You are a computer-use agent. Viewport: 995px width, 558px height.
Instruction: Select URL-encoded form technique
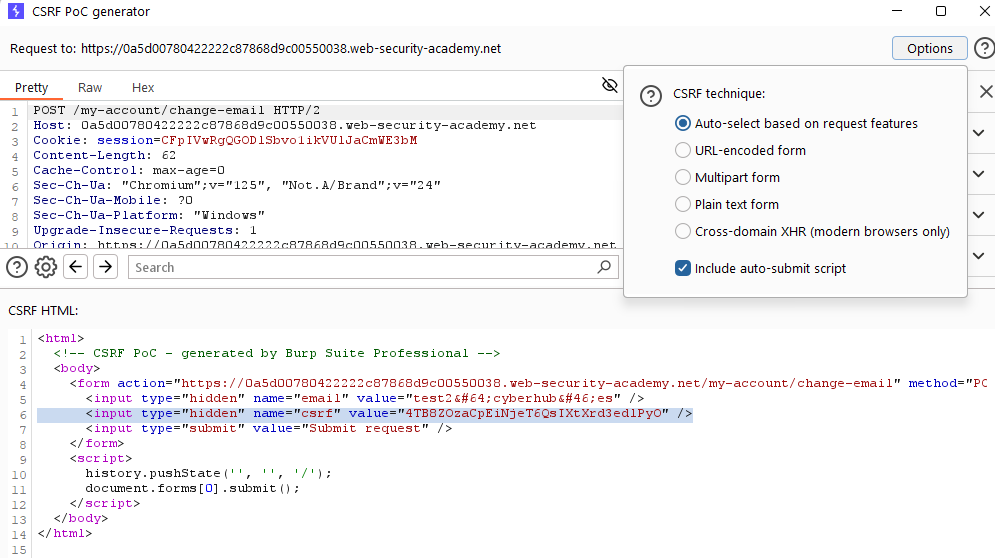741,150
